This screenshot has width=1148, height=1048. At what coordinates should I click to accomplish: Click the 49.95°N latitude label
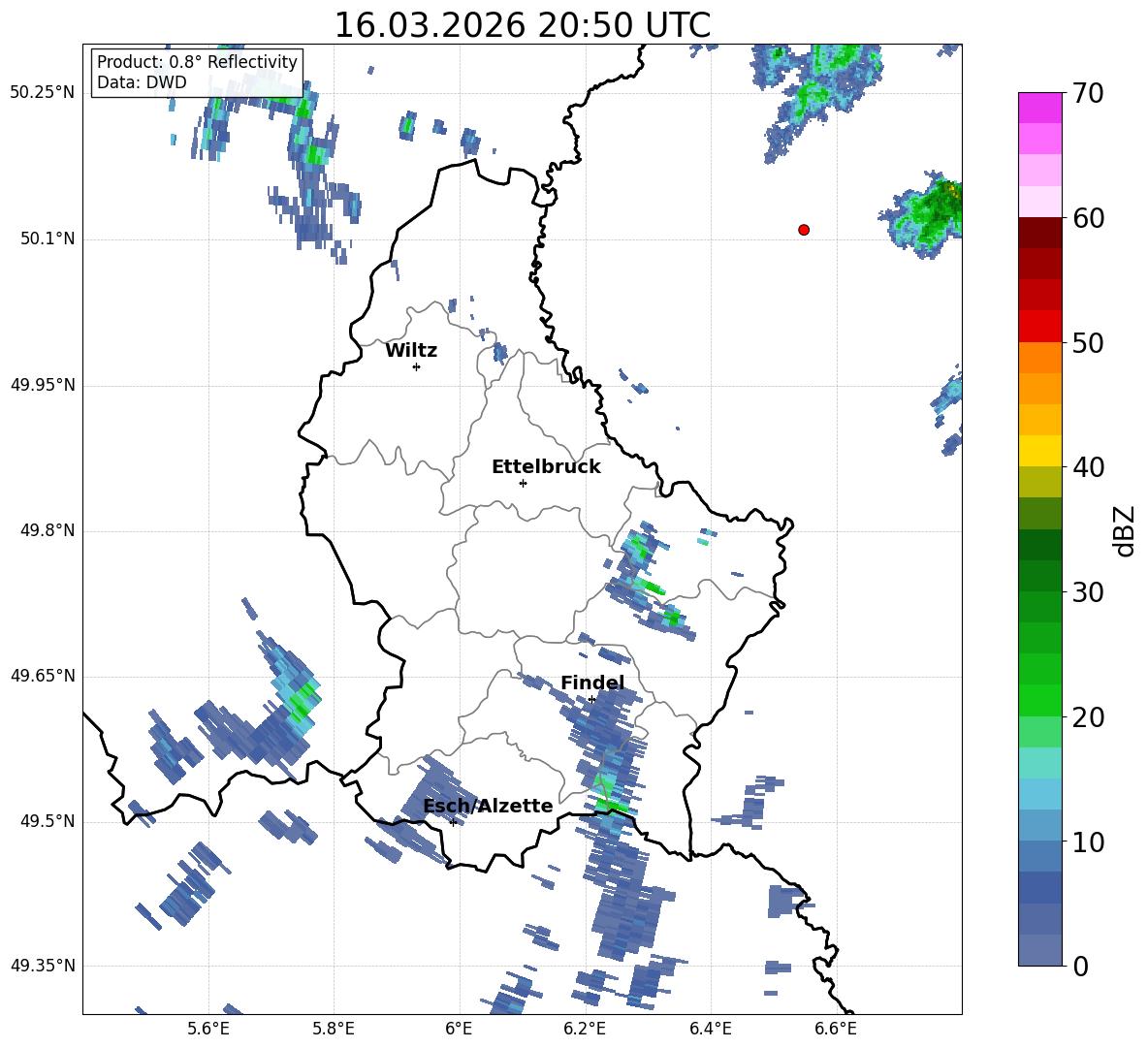pos(43,385)
